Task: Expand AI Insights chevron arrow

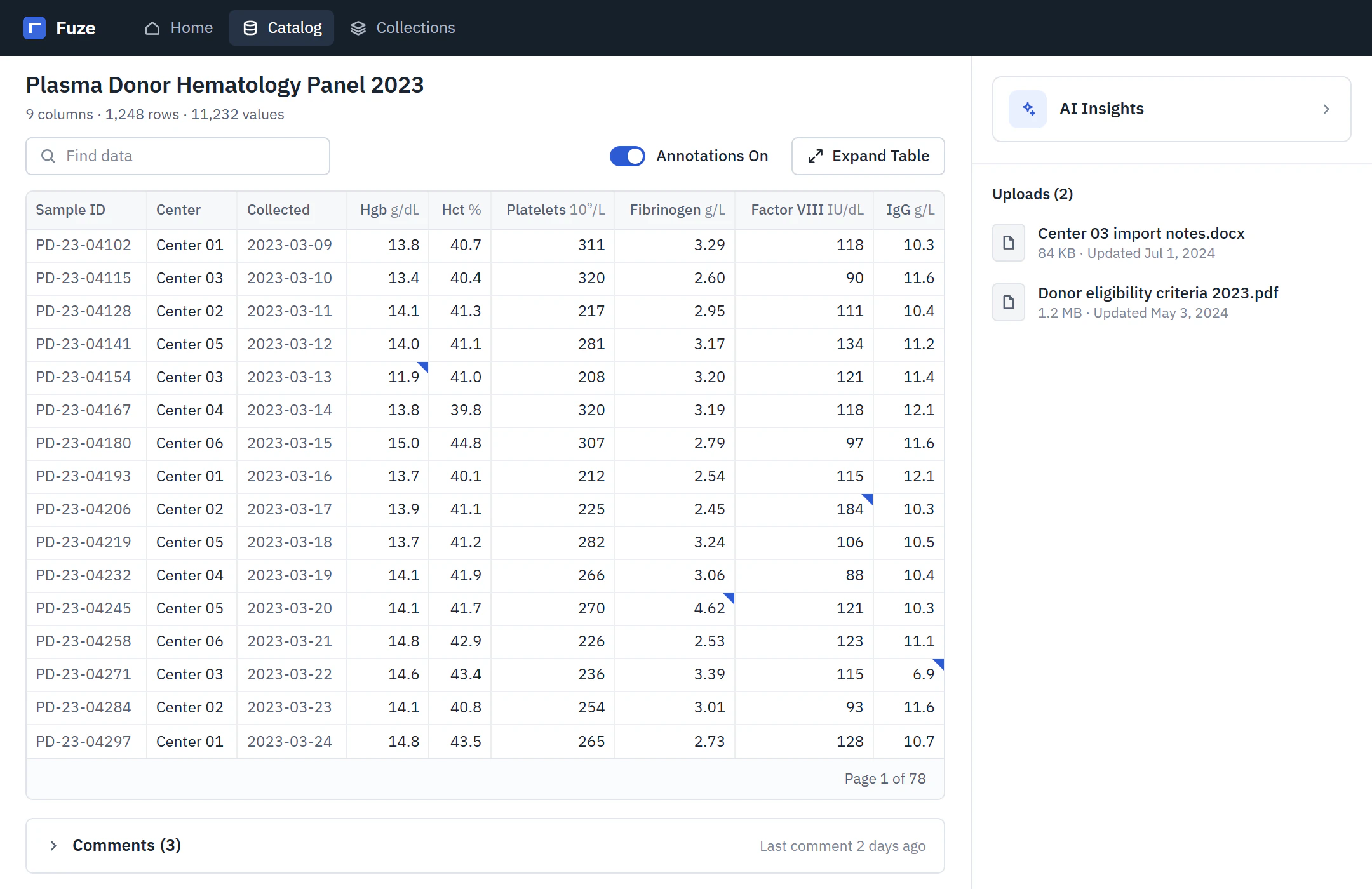Action: pyautogui.click(x=1326, y=109)
